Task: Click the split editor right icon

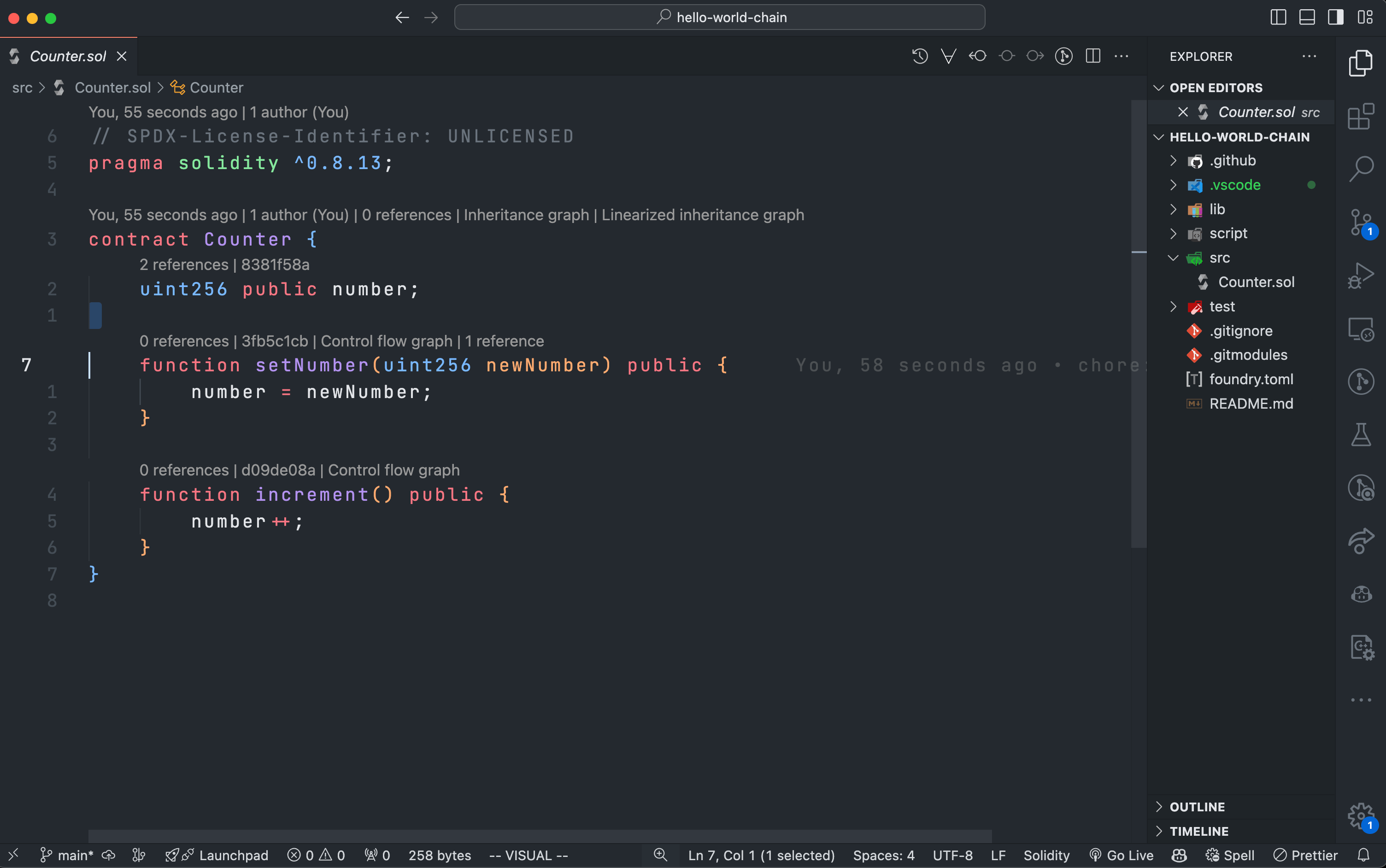Action: pyautogui.click(x=1092, y=56)
